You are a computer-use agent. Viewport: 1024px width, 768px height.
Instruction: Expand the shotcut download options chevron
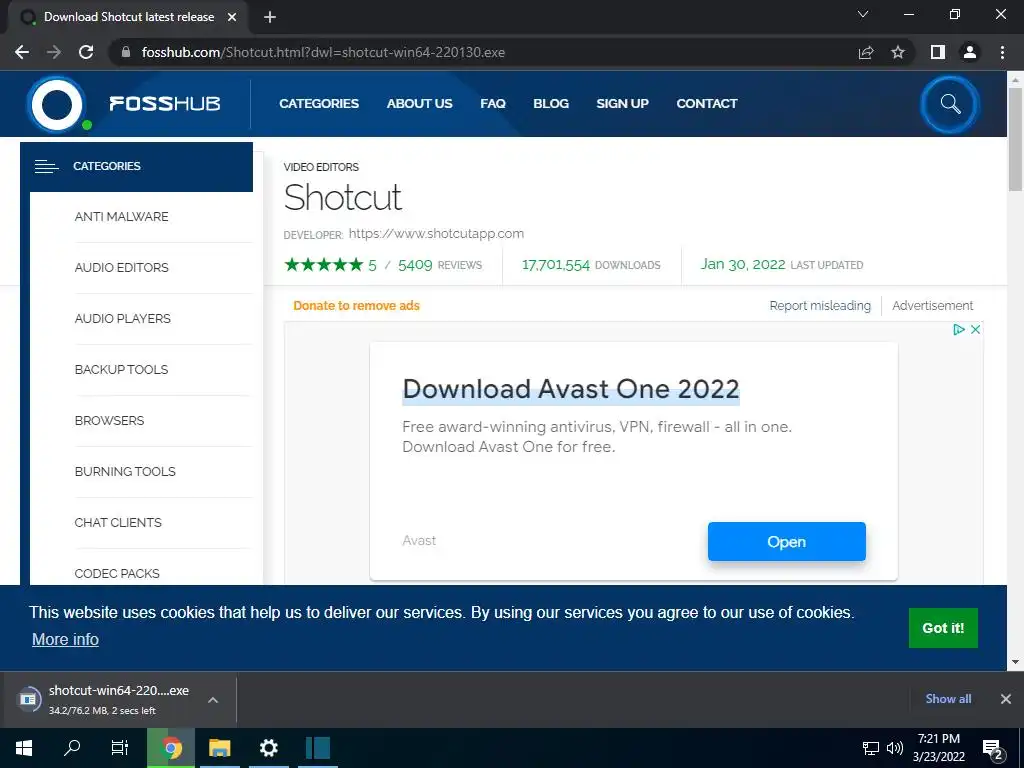click(x=213, y=700)
